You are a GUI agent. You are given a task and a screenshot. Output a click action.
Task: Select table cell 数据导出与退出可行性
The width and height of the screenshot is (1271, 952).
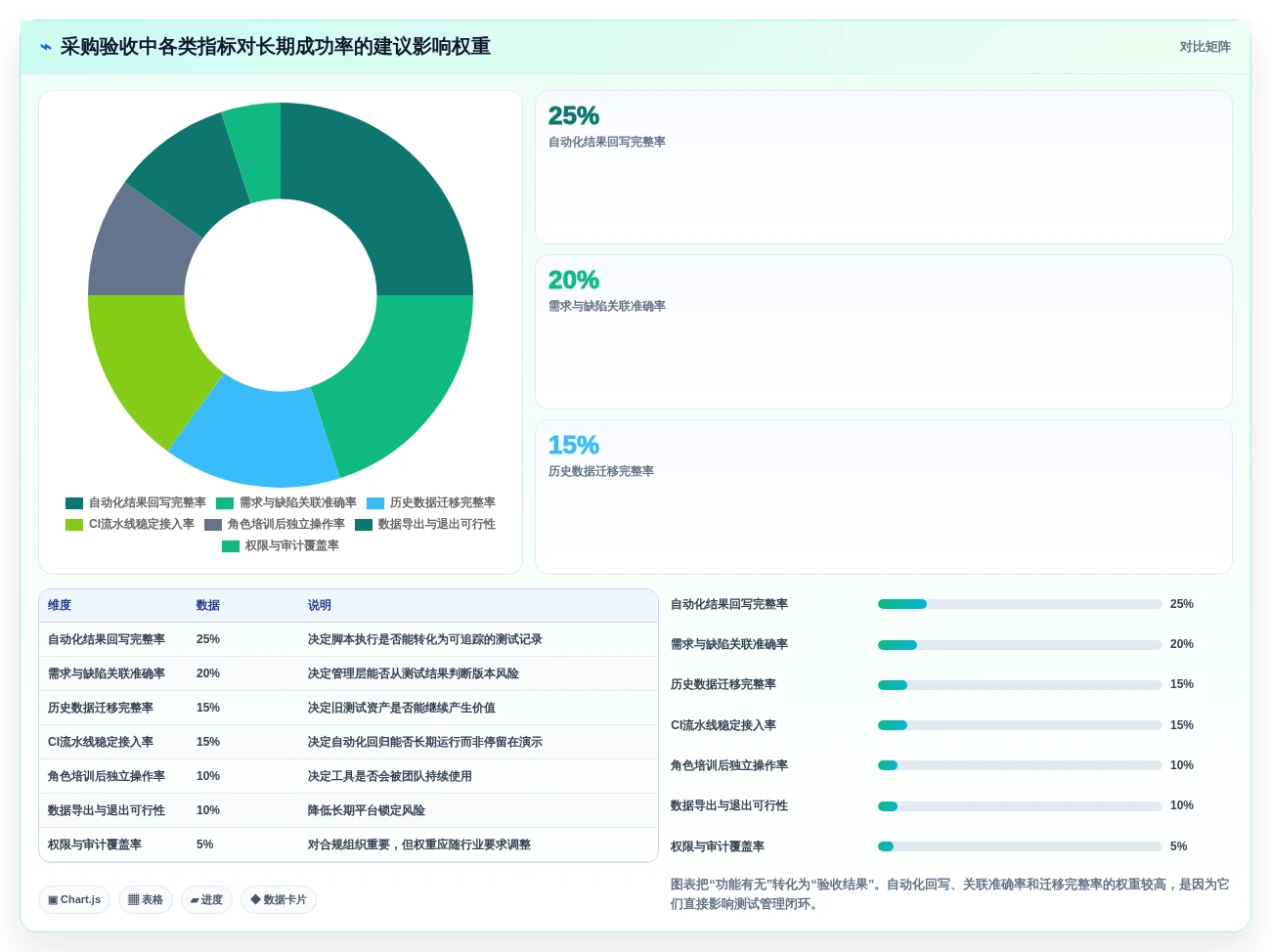pos(107,810)
